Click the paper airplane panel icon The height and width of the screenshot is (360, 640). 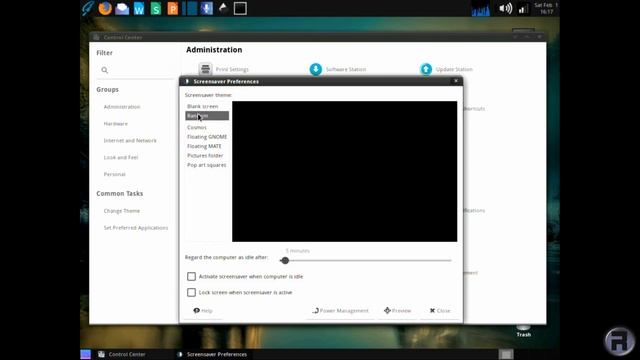pyautogui.click(x=223, y=8)
